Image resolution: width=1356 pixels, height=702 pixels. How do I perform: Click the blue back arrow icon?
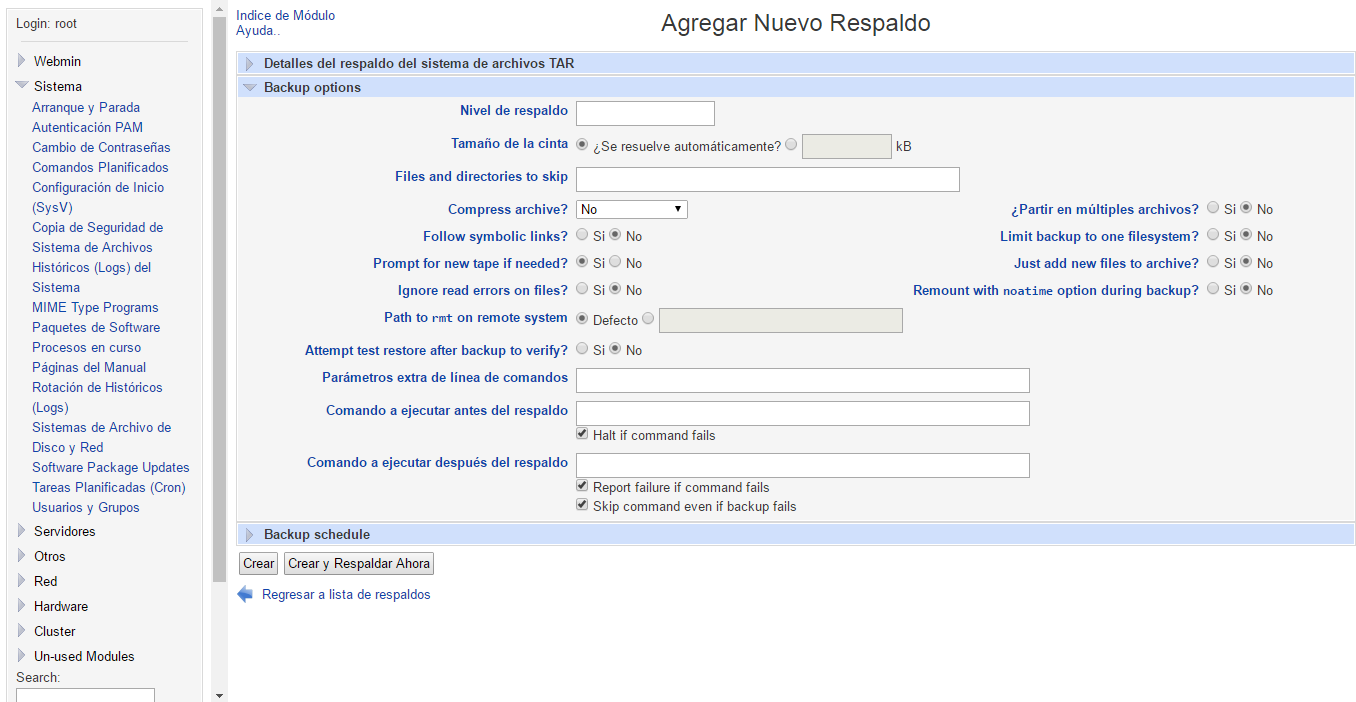(245, 594)
